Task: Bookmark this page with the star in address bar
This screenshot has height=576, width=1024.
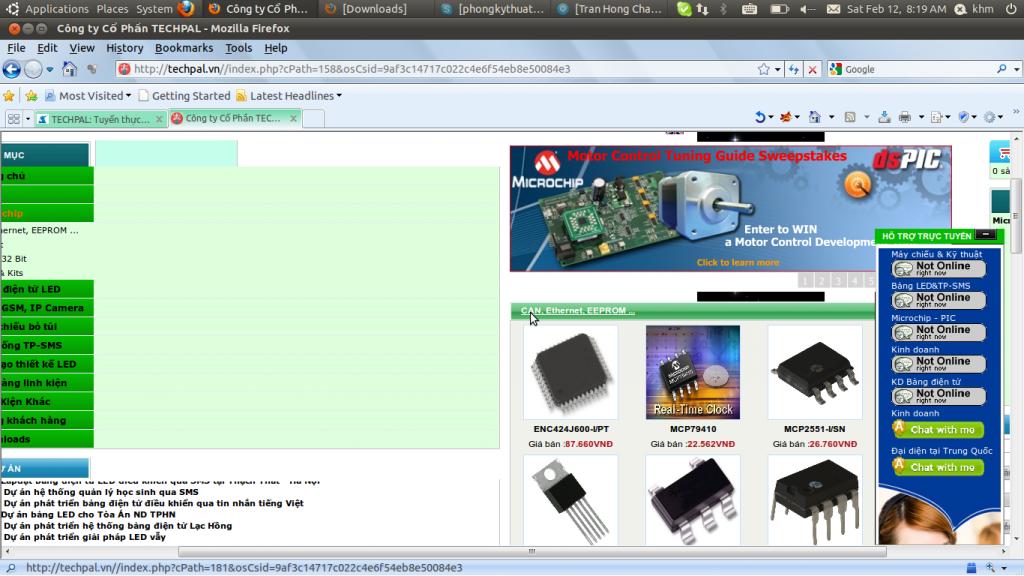Action: (x=763, y=69)
